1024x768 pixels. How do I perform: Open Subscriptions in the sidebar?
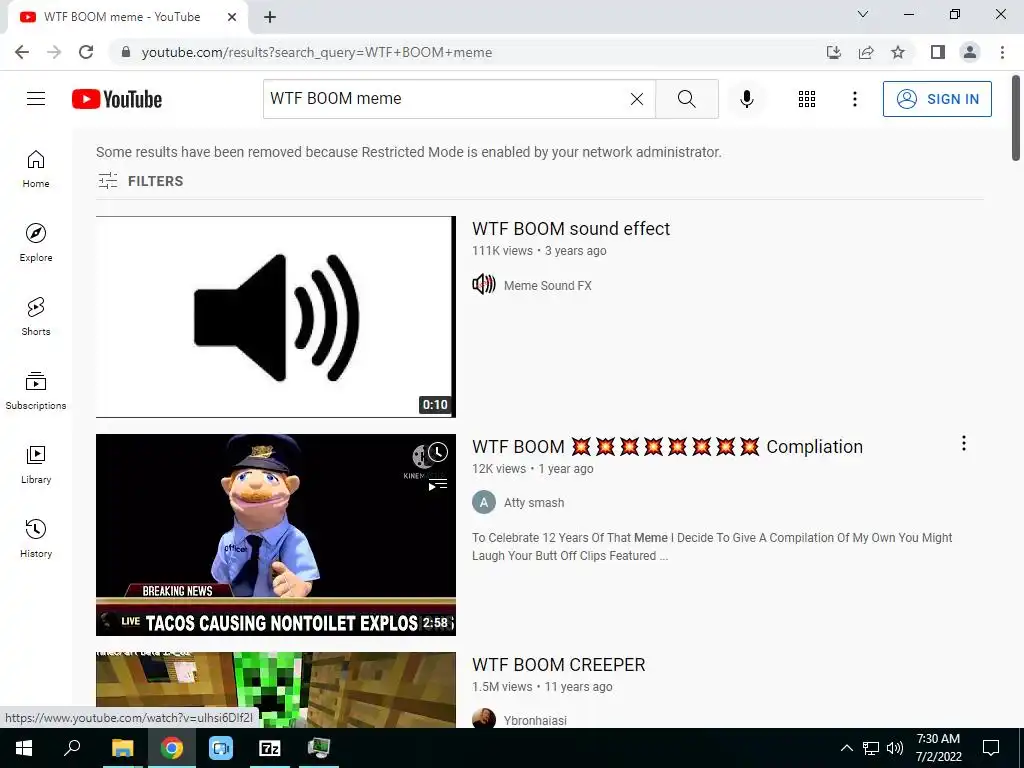(36, 391)
